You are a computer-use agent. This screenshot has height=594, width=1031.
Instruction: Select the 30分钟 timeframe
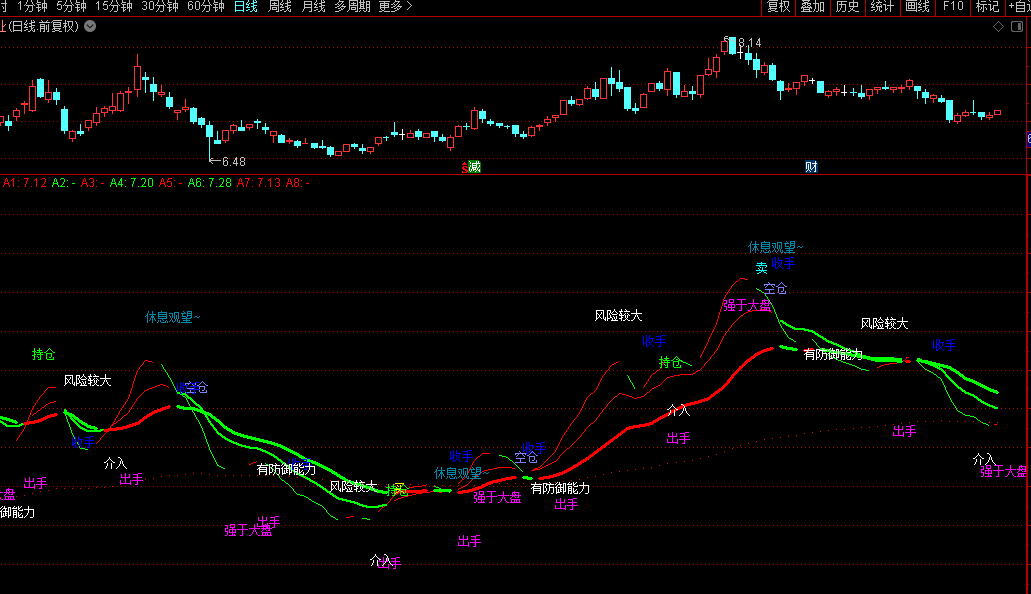(159, 7)
